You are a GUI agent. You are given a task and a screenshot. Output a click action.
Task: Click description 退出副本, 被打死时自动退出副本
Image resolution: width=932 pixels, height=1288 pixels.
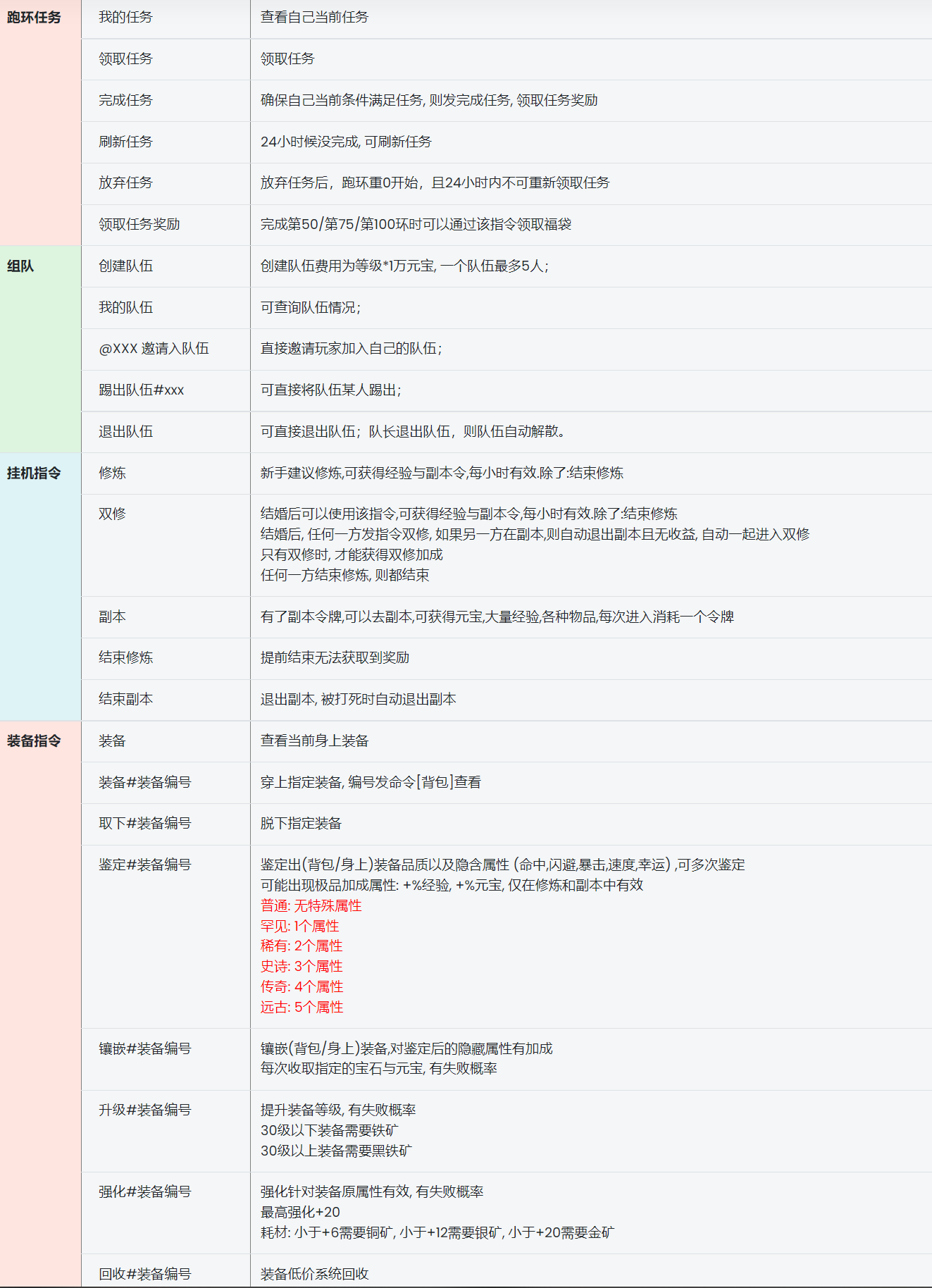coord(358,700)
